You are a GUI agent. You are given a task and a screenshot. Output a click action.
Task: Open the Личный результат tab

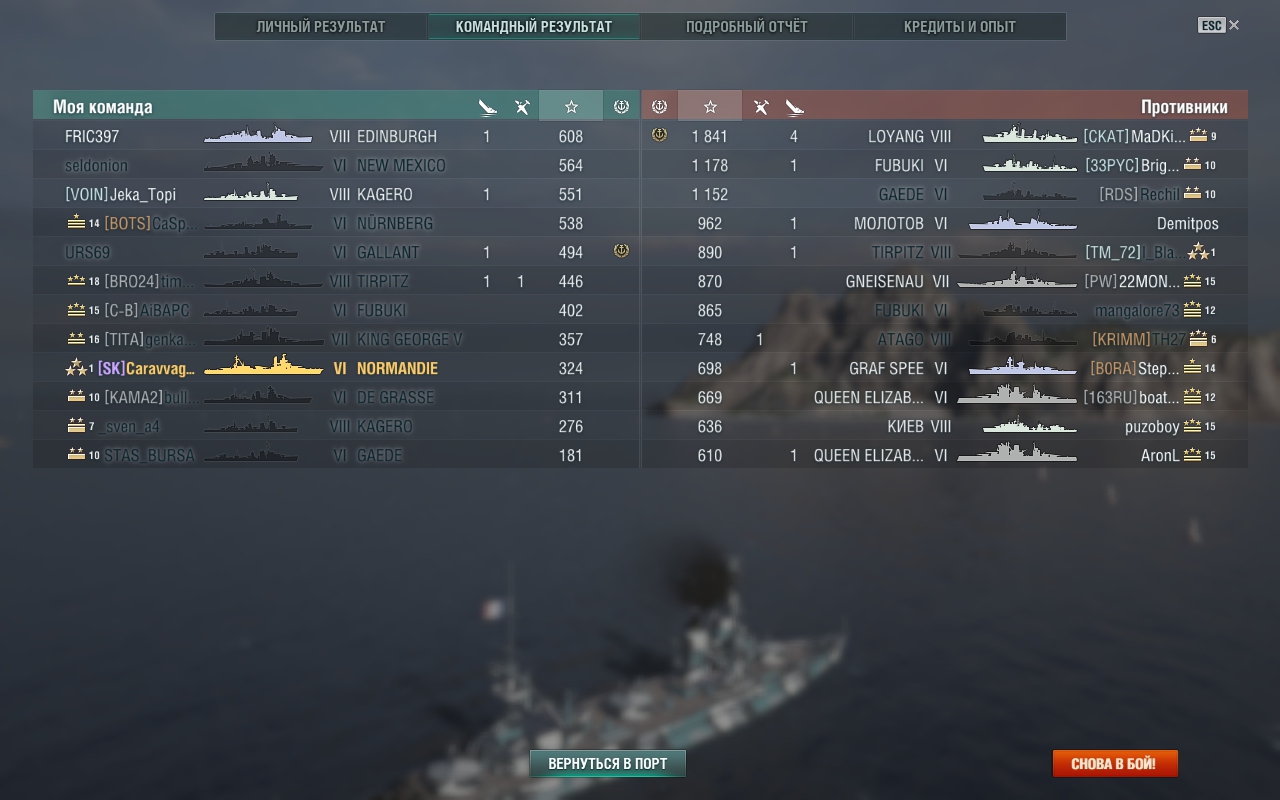click(x=321, y=27)
